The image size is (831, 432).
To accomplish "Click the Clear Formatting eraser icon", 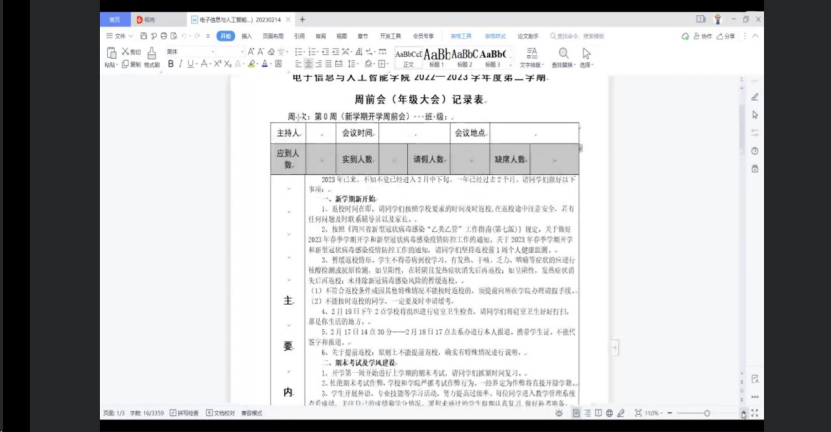I will click(x=271, y=51).
